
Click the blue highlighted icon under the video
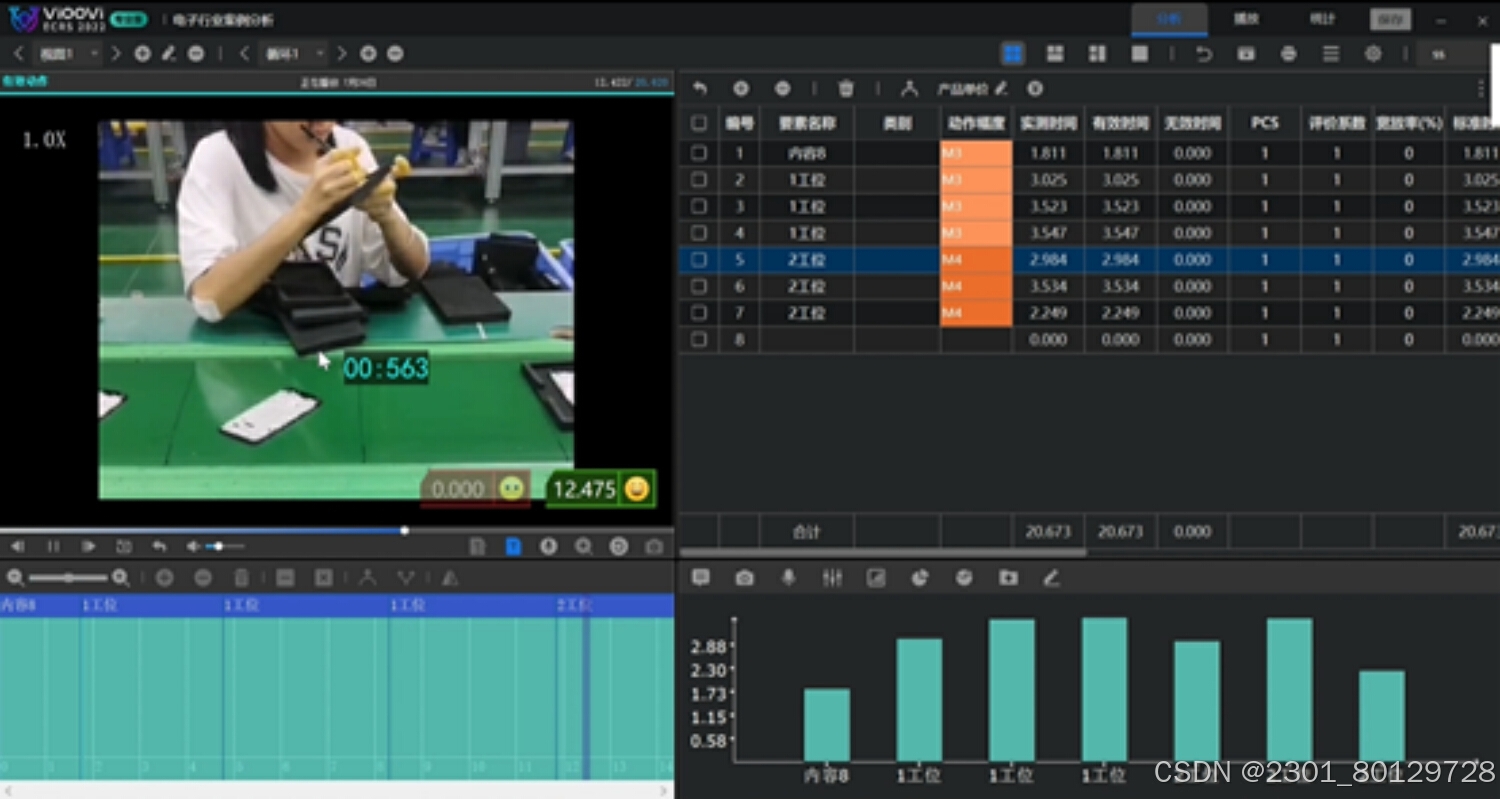pos(513,547)
